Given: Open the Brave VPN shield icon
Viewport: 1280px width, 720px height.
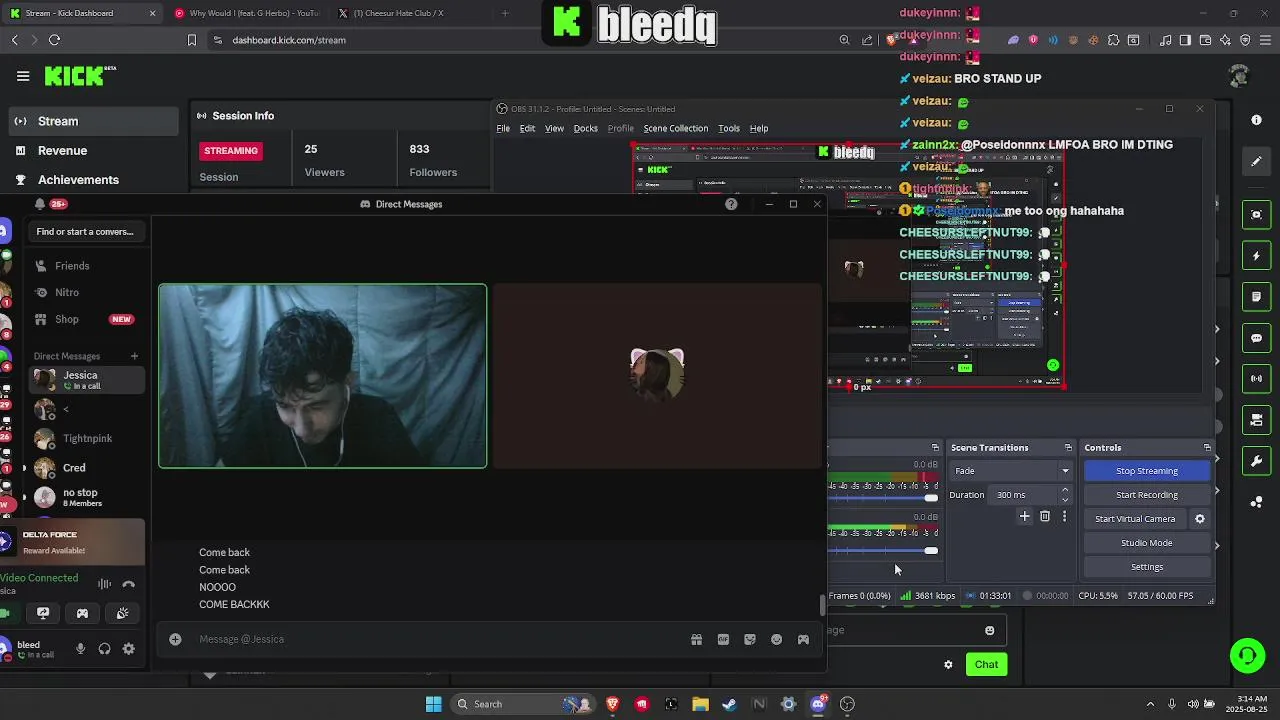Looking at the screenshot, I should [1245, 40].
